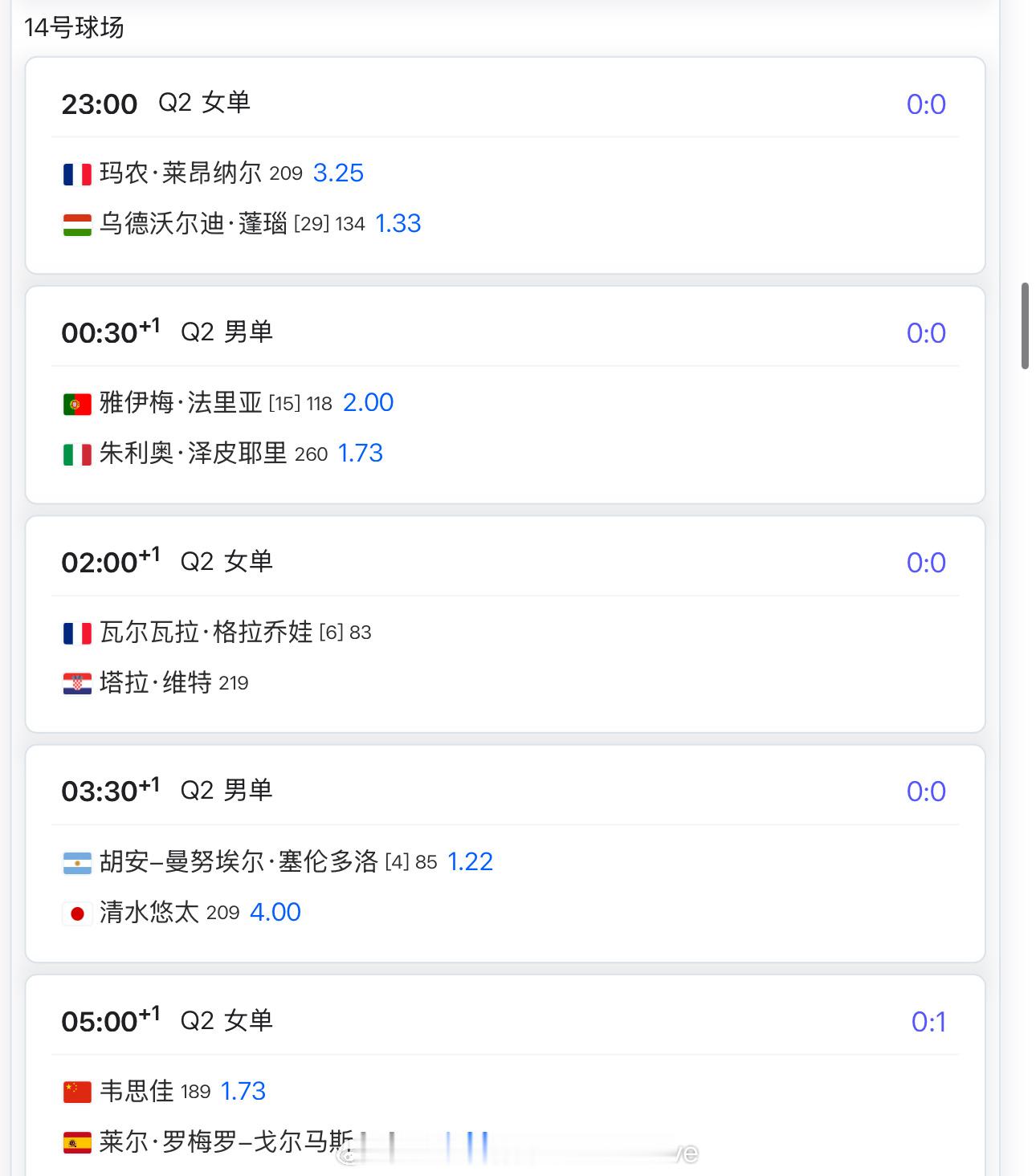Select the 2.00 odds for 雅伊梅·法里亚
The image size is (1036, 1176).
pos(369,402)
